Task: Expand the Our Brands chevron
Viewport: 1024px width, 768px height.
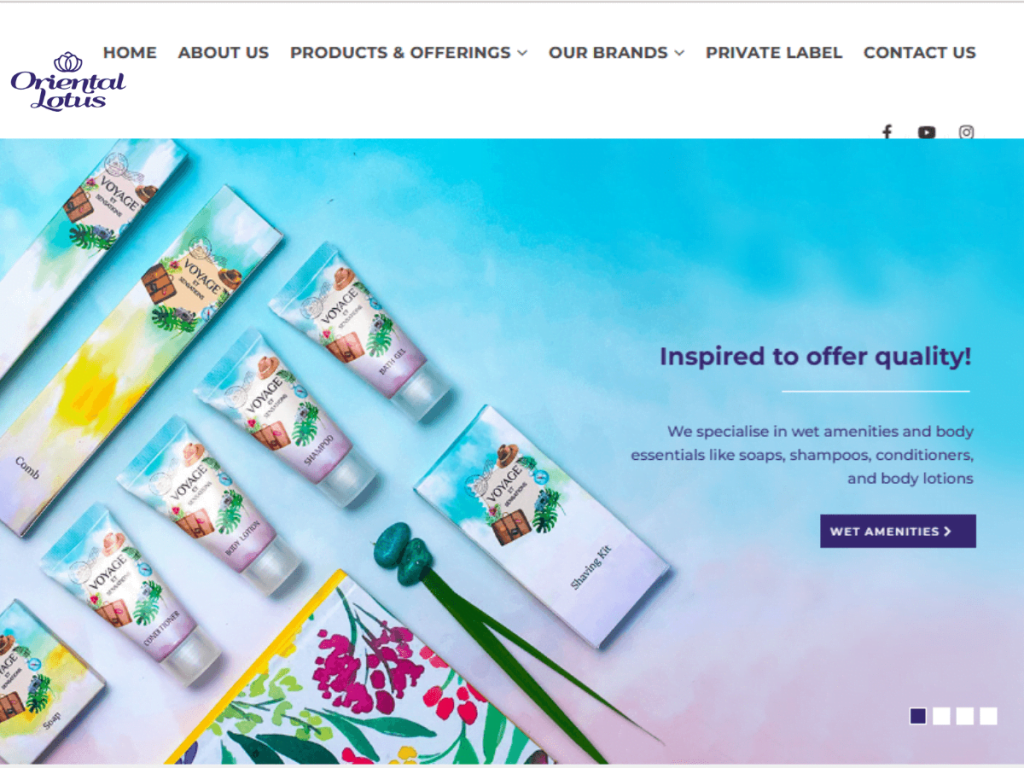Action: 680,53
